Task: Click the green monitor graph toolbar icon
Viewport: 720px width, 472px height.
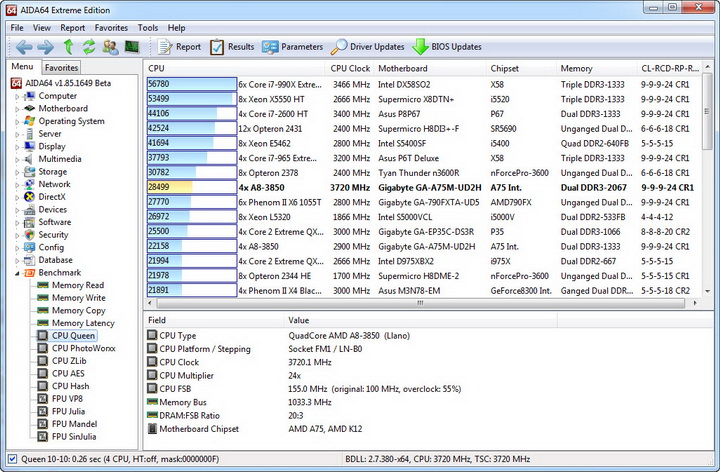Action: tap(132, 47)
